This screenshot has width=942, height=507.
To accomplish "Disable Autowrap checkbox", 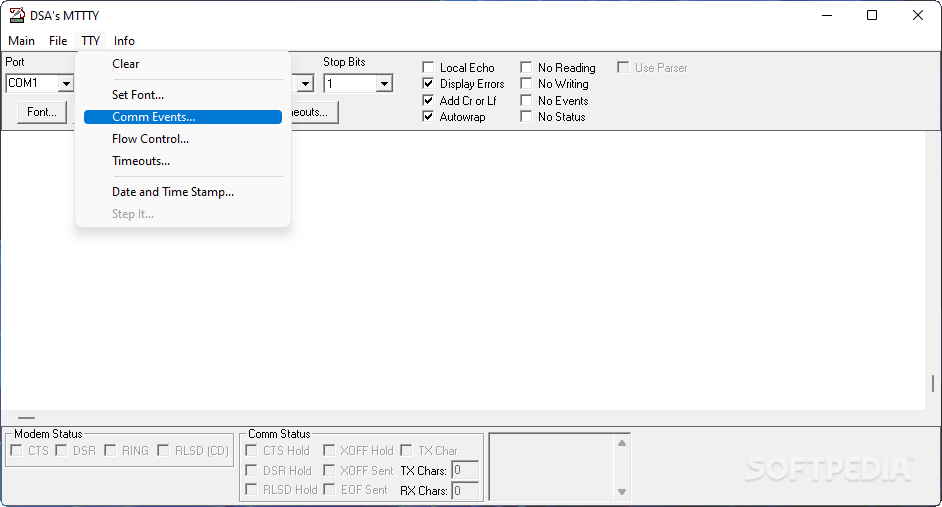I will click(428, 117).
